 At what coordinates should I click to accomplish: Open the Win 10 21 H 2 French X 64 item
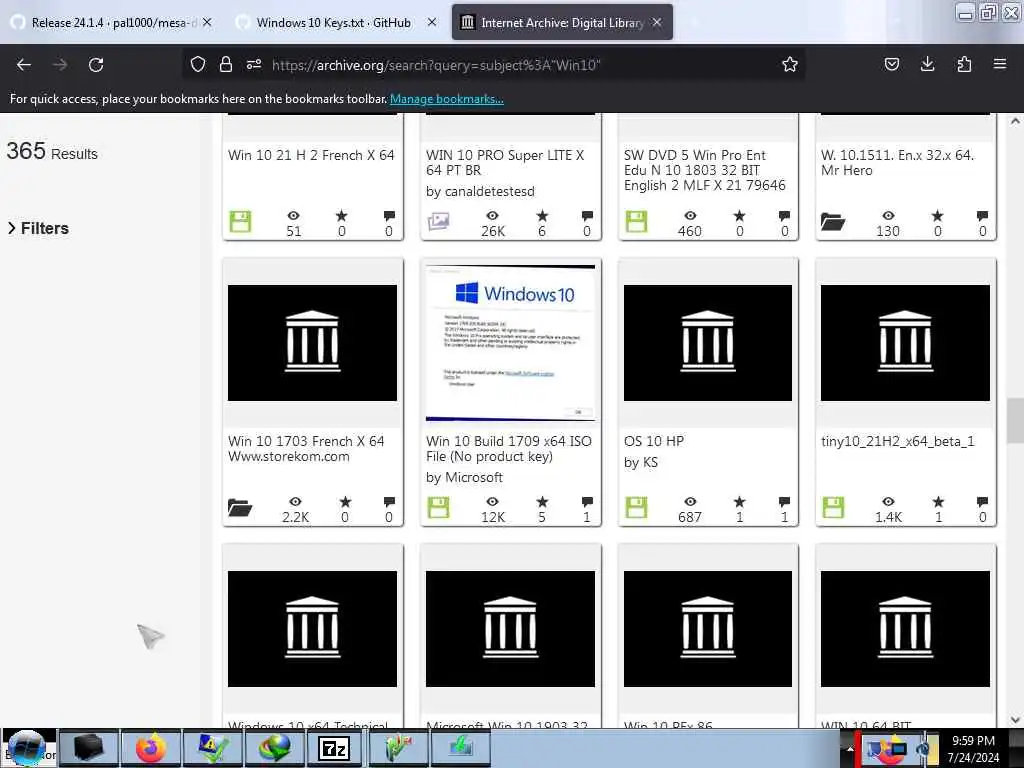coord(311,155)
